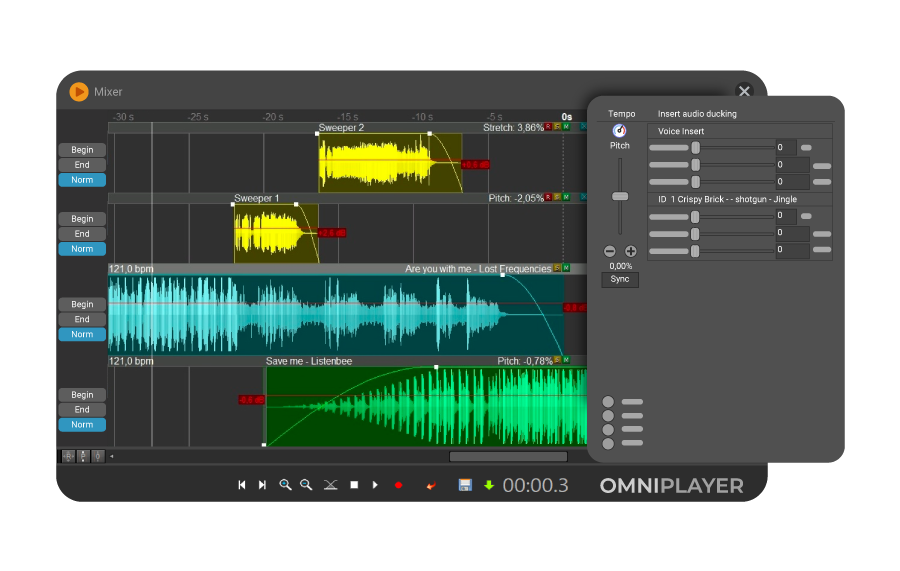Screen dimensions: 900x571
Task: Click the -15 s mark on ruler
Action: point(347,117)
